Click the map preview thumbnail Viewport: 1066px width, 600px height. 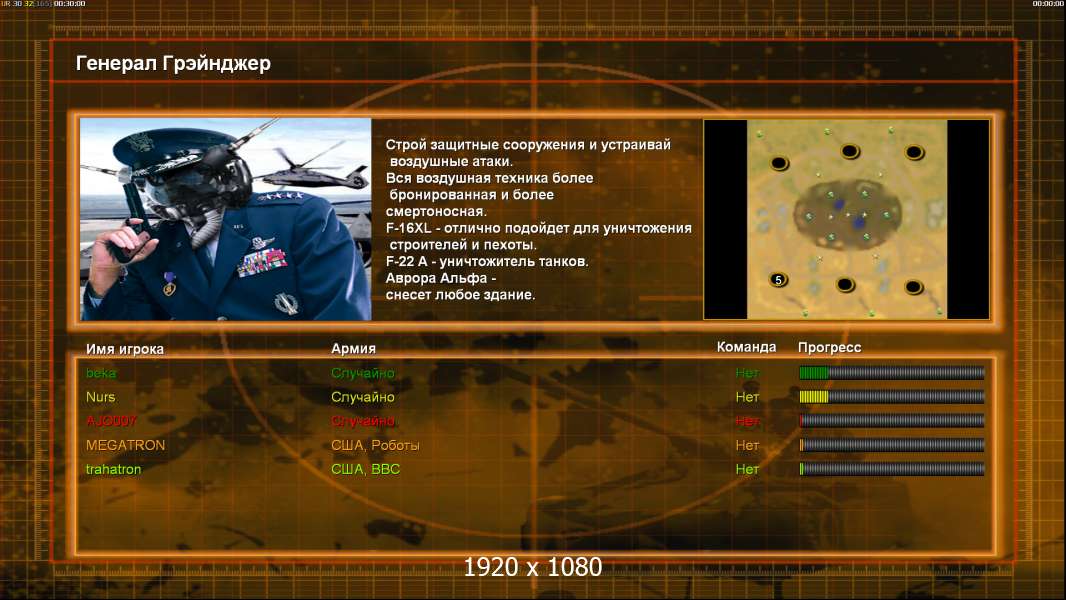(x=846, y=219)
